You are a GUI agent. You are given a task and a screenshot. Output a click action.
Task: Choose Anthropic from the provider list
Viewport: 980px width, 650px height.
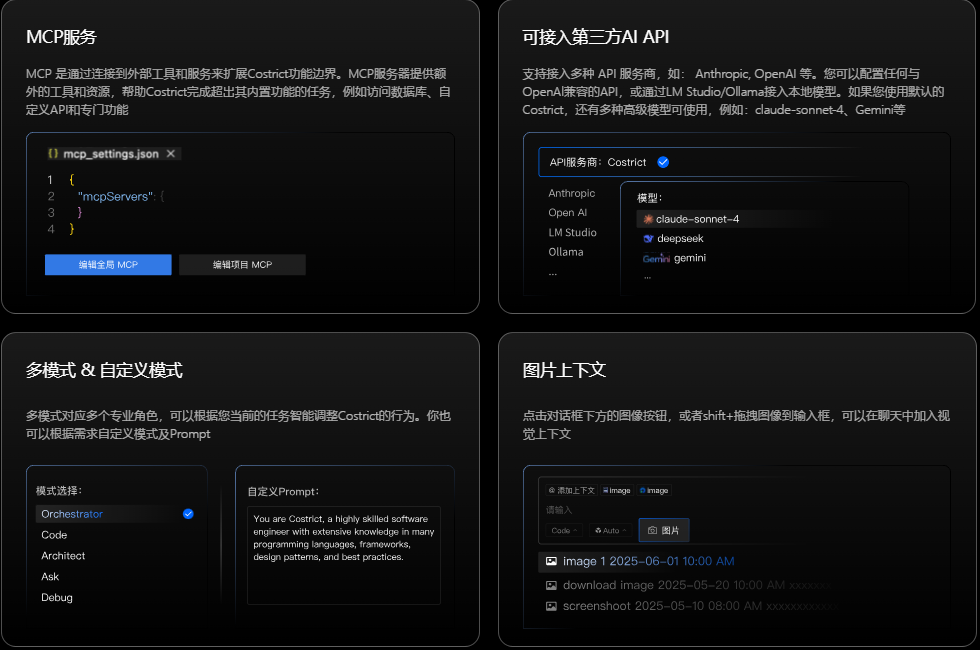tap(572, 193)
